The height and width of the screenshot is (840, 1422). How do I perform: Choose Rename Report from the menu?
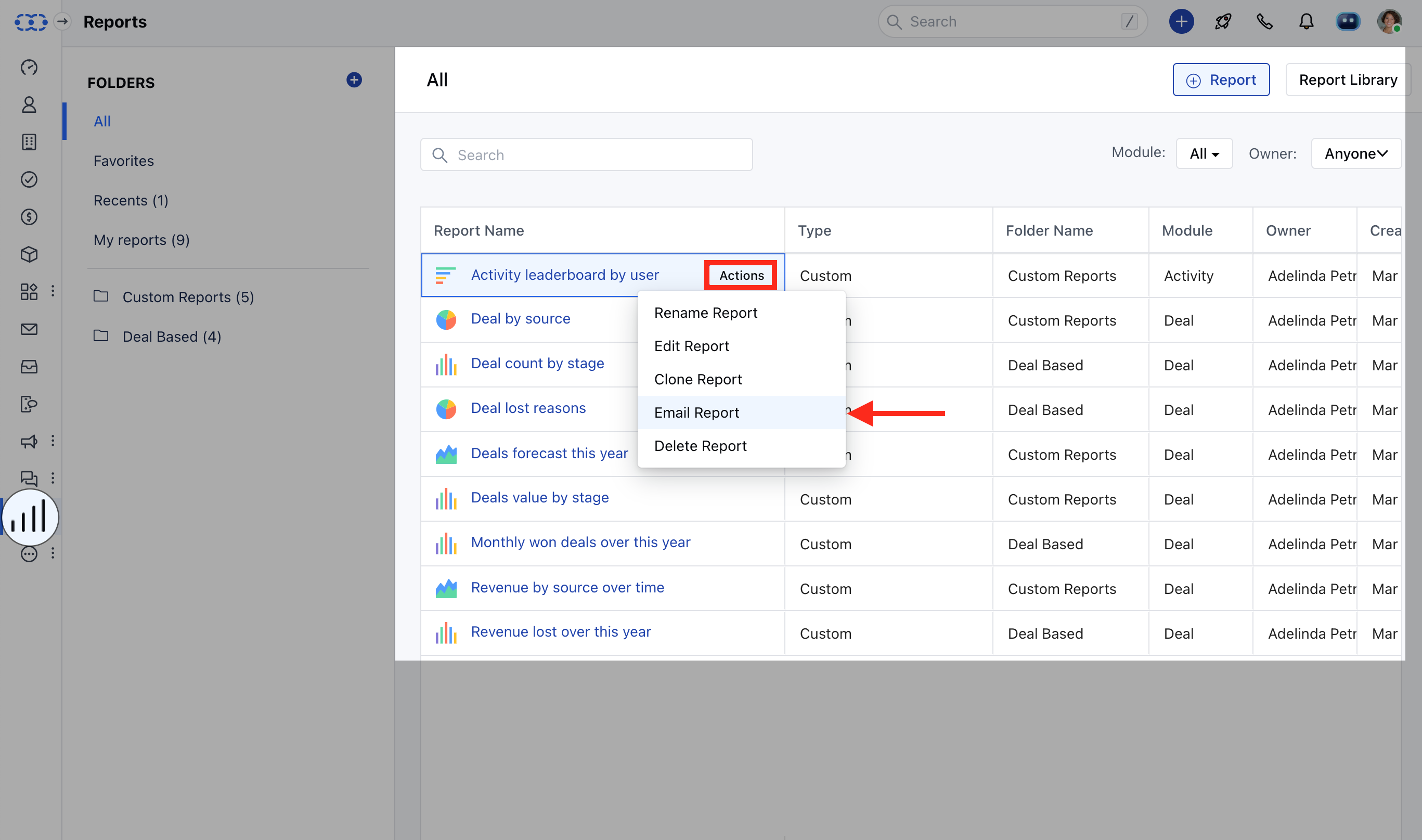[741, 313]
